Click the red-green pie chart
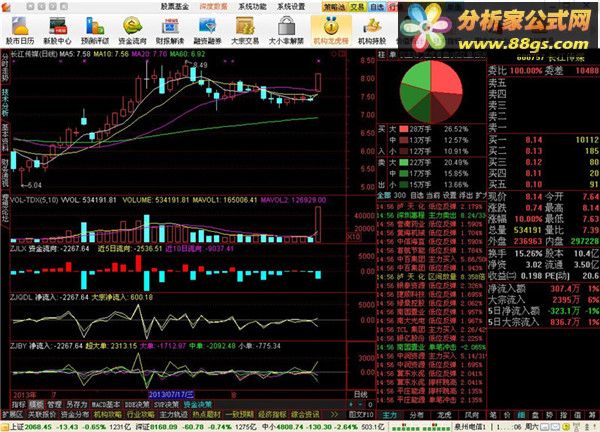The width and height of the screenshot is (600, 432). (x=431, y=91)
